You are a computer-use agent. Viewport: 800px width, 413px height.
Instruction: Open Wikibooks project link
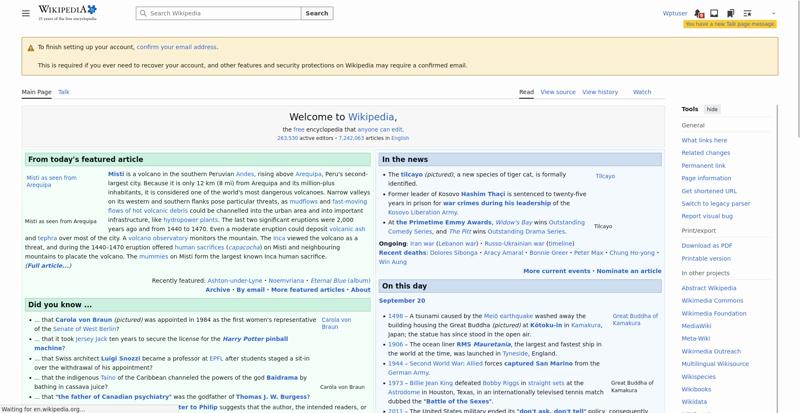pos(696,389)
